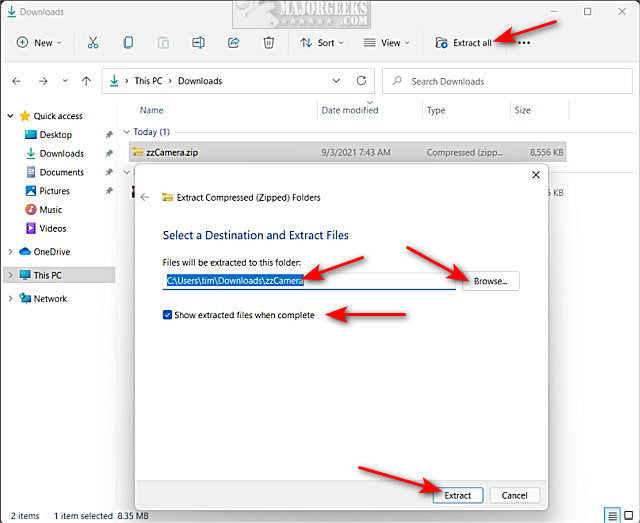The width and height of the screenshot is (640, 523).
Task: Click the Refresh icon by address bar
Action: 361,81
